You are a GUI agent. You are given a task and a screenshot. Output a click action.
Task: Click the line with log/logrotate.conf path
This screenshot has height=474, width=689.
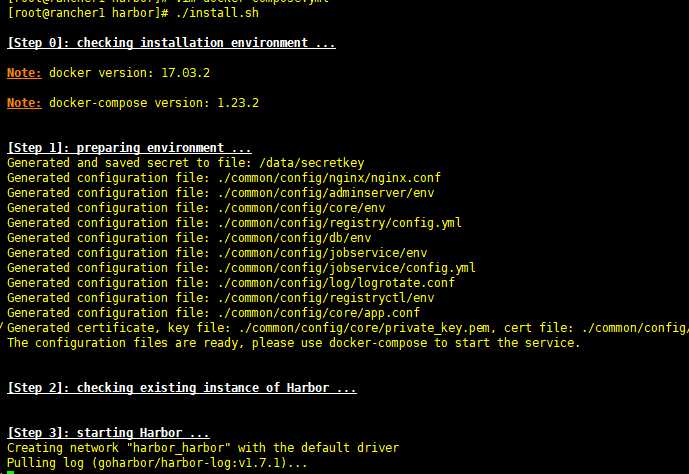(x=231, y=282)
